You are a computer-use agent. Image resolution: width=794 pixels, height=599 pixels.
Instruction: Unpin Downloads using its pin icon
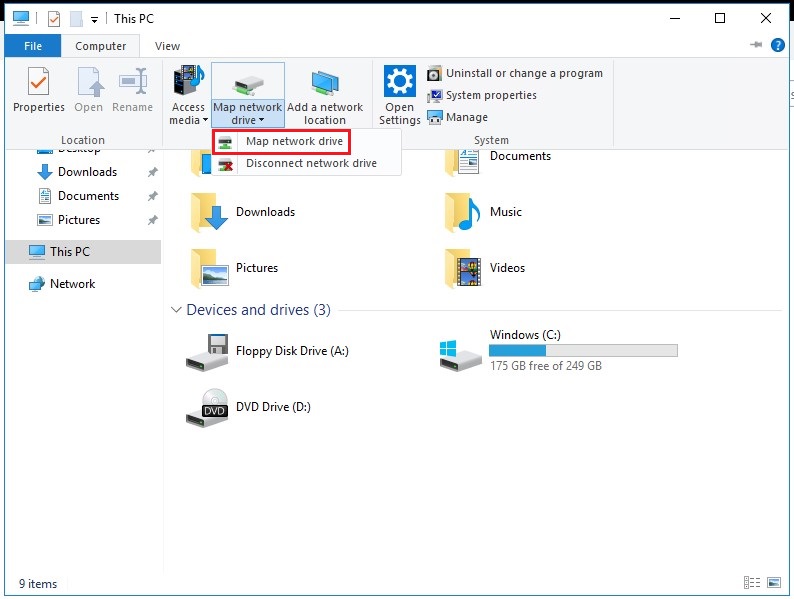pos(152,172)
